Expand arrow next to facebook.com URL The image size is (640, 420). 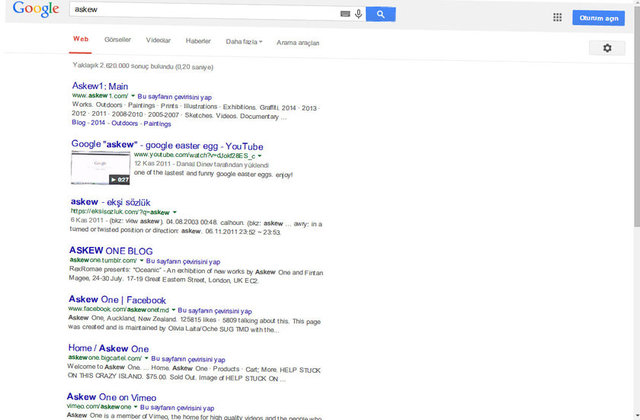(x=173, y=310)
